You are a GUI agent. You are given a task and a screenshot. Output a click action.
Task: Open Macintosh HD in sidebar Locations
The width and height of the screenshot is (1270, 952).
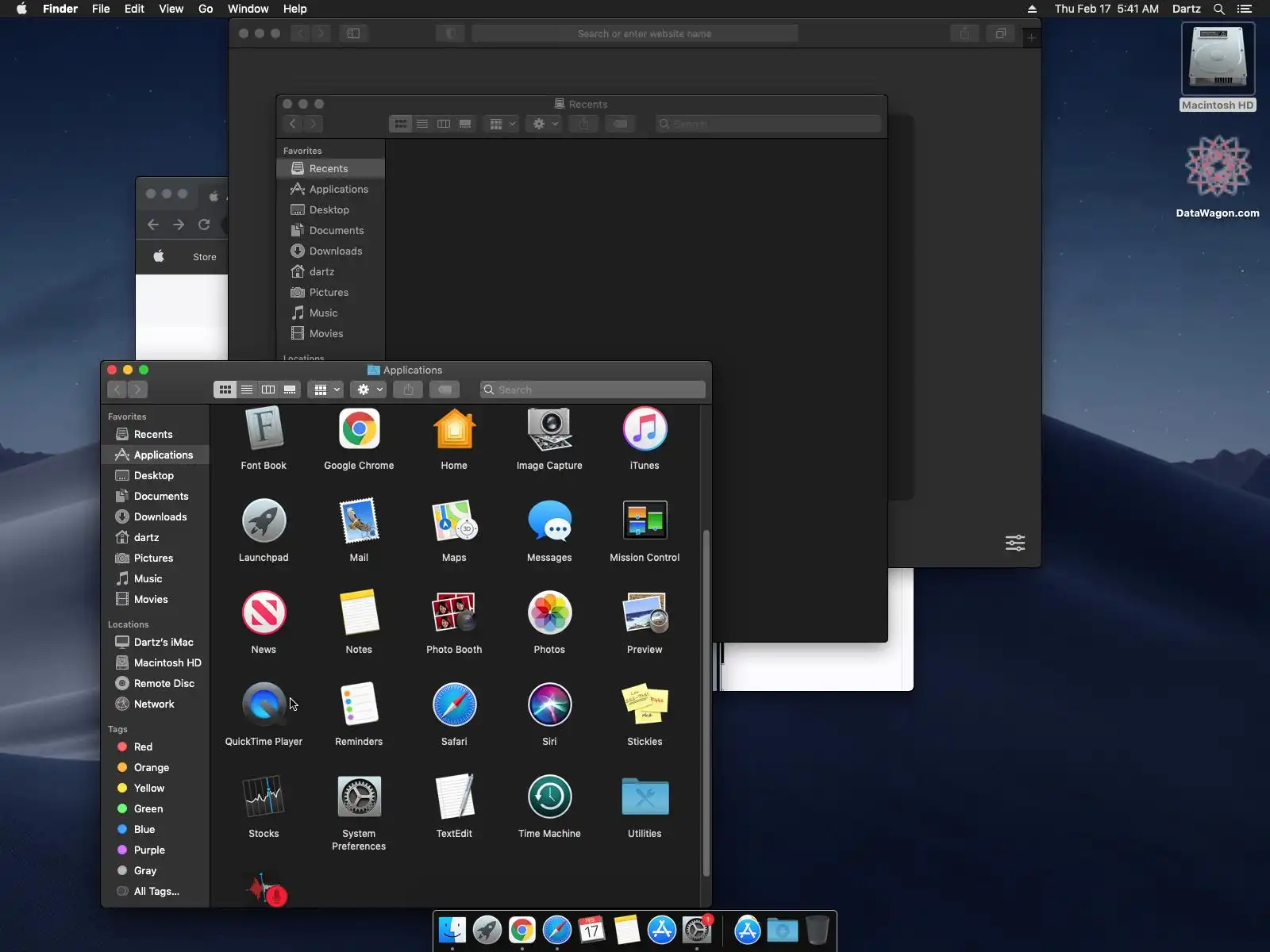point(156,662)
